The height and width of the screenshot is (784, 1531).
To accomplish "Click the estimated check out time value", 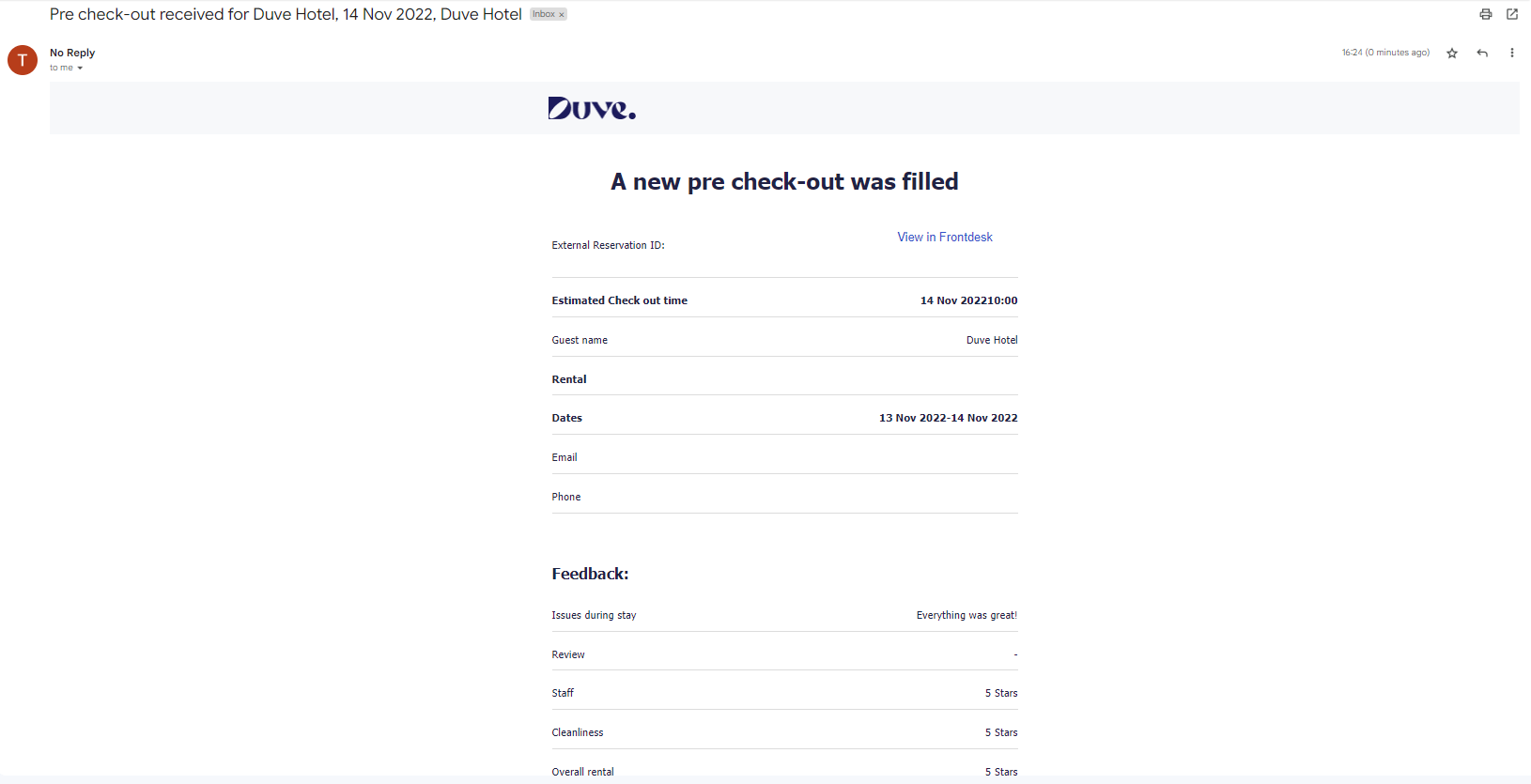I will click(969, 301).
